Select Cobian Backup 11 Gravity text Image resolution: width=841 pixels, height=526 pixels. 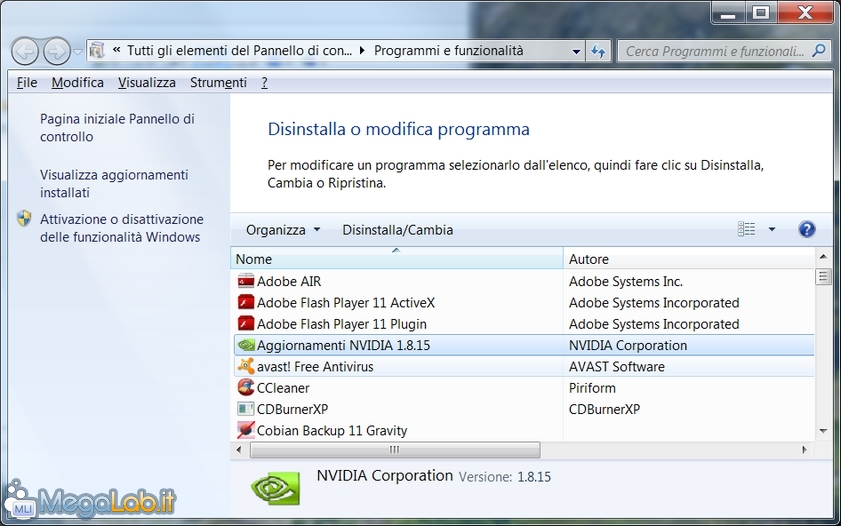[x=332, y=431]
